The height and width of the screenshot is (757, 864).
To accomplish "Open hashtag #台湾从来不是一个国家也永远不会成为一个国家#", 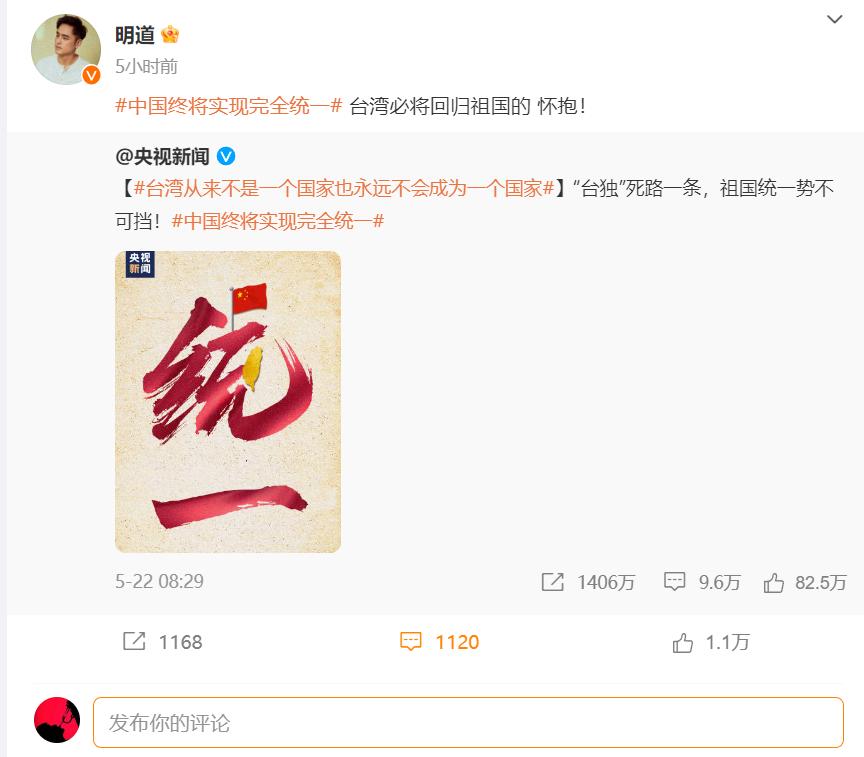I will 344,189.
